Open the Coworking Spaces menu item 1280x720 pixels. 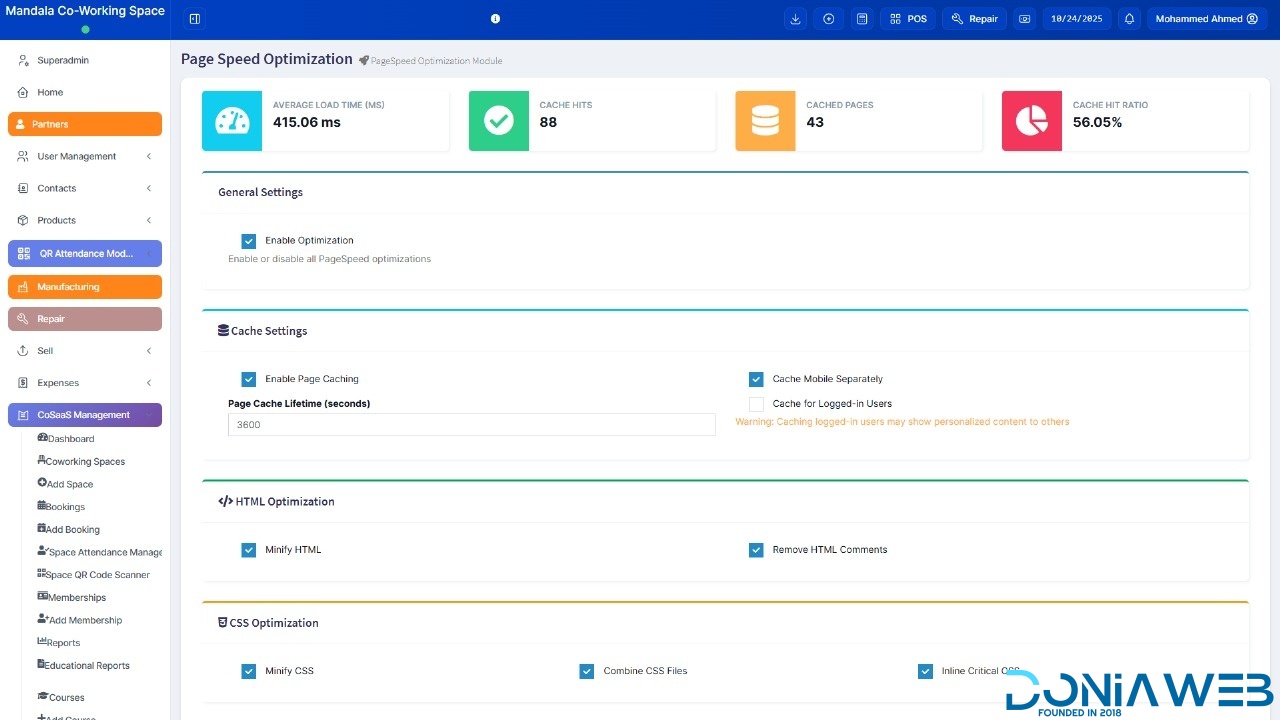click(x=84, y=462)
